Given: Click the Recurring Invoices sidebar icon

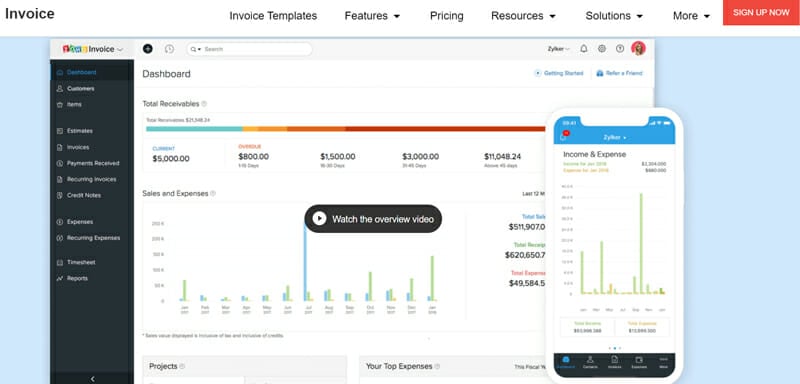Looking at the screenshot, I should (x=60, y=180).
